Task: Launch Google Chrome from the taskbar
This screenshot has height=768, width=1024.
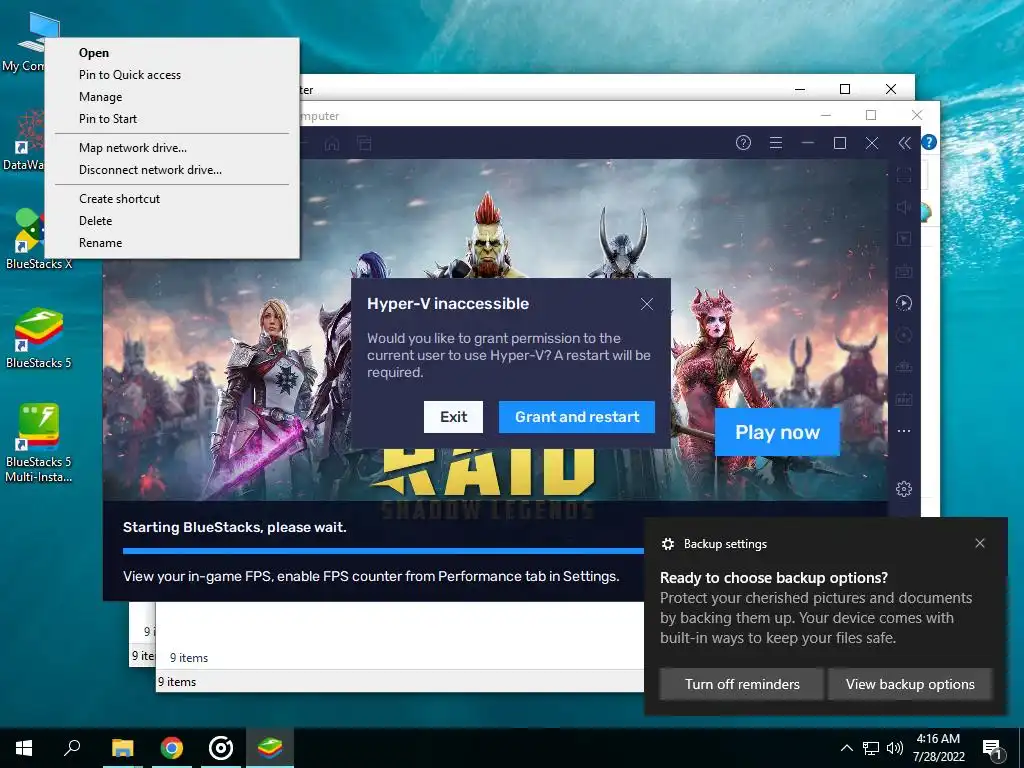Action: [172, 748]
